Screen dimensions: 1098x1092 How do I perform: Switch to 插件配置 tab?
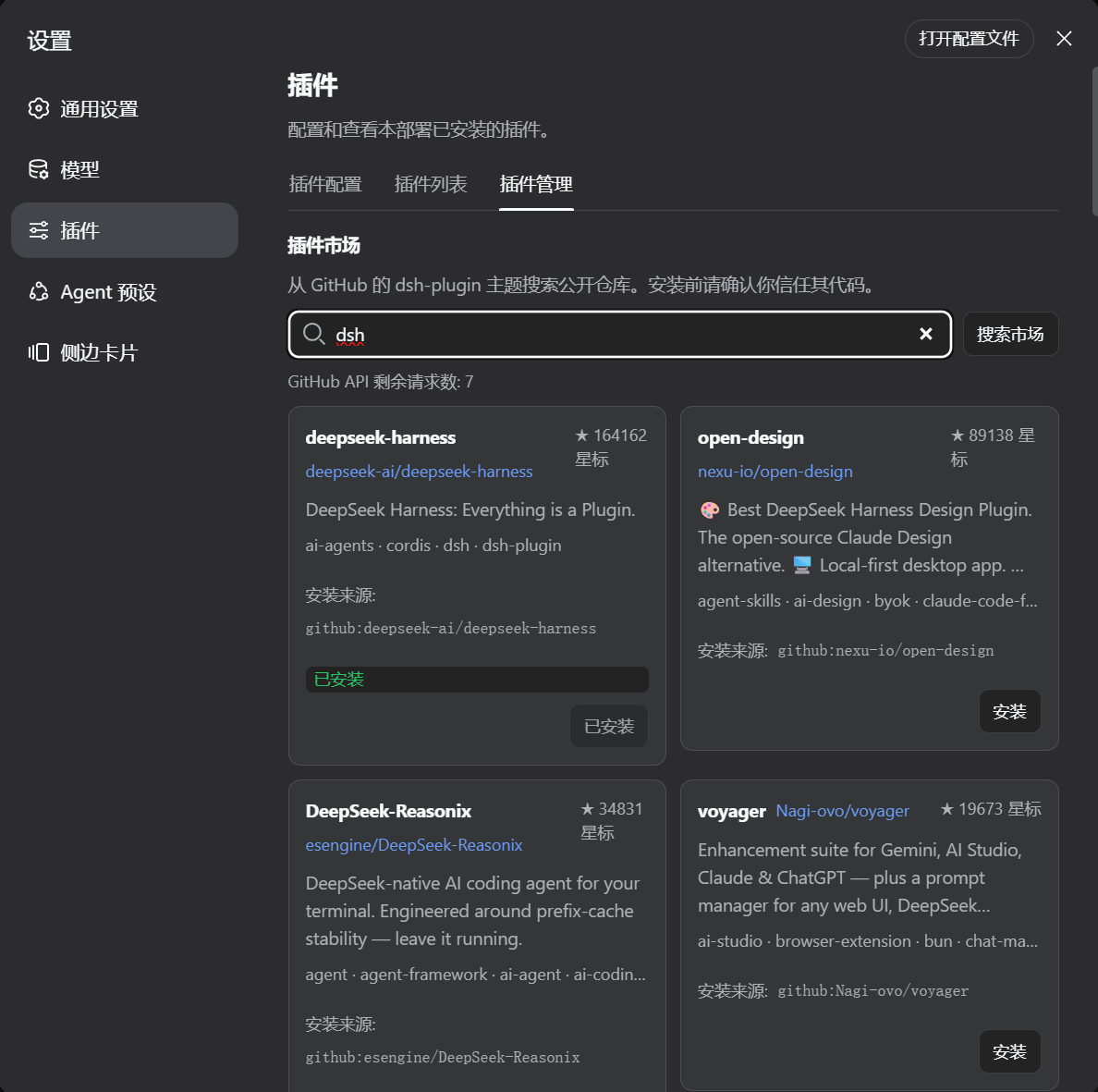click(325, 184)
